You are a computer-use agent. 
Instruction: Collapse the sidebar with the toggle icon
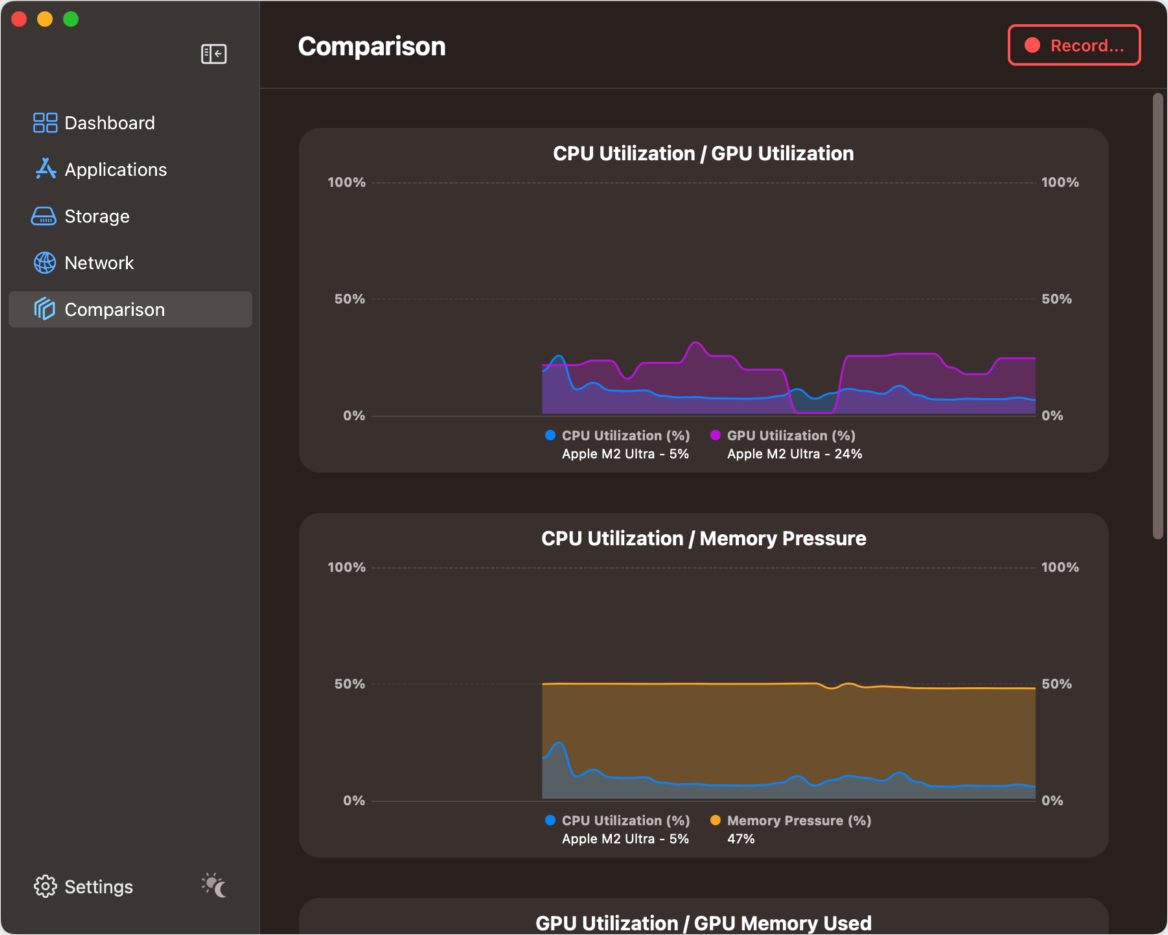pos(214,54)
